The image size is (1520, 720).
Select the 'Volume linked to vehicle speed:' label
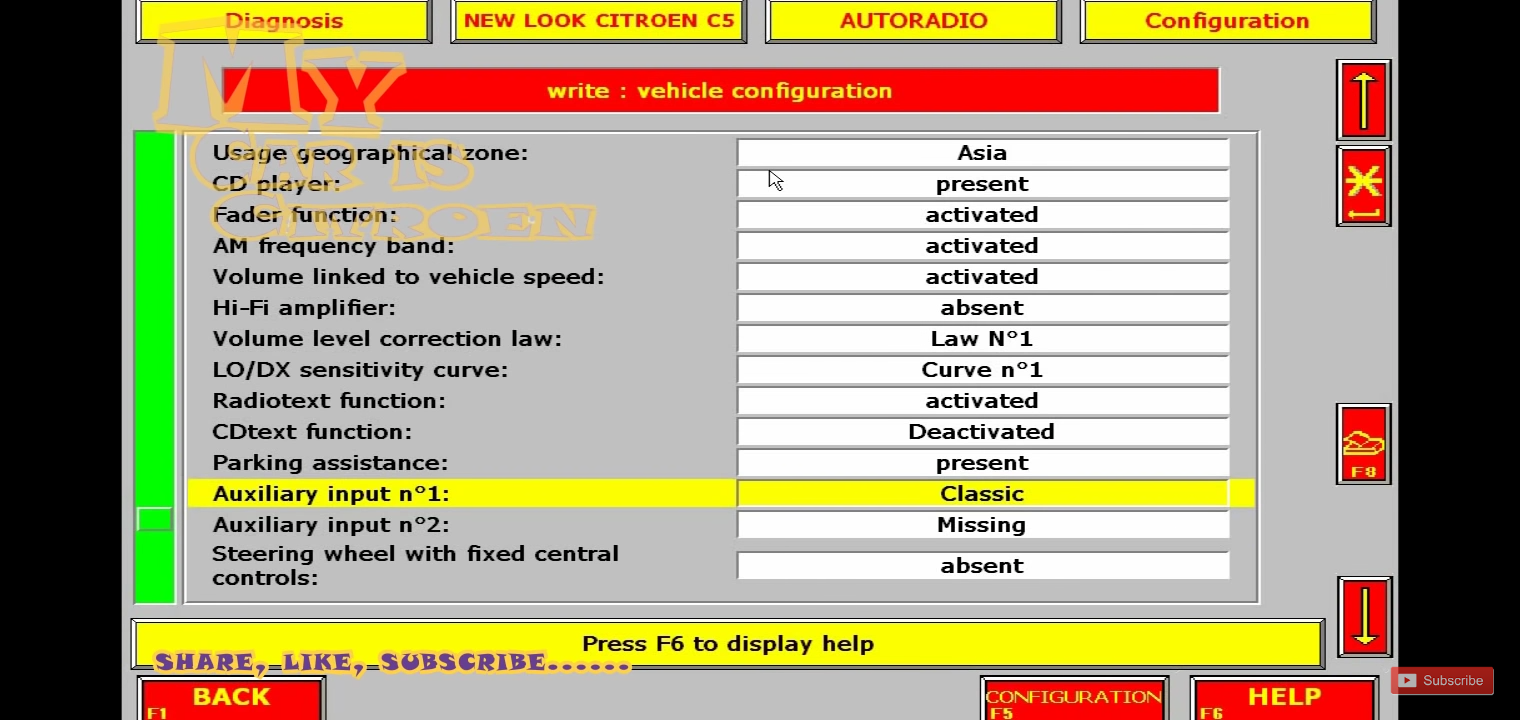(x=408, y=277)
